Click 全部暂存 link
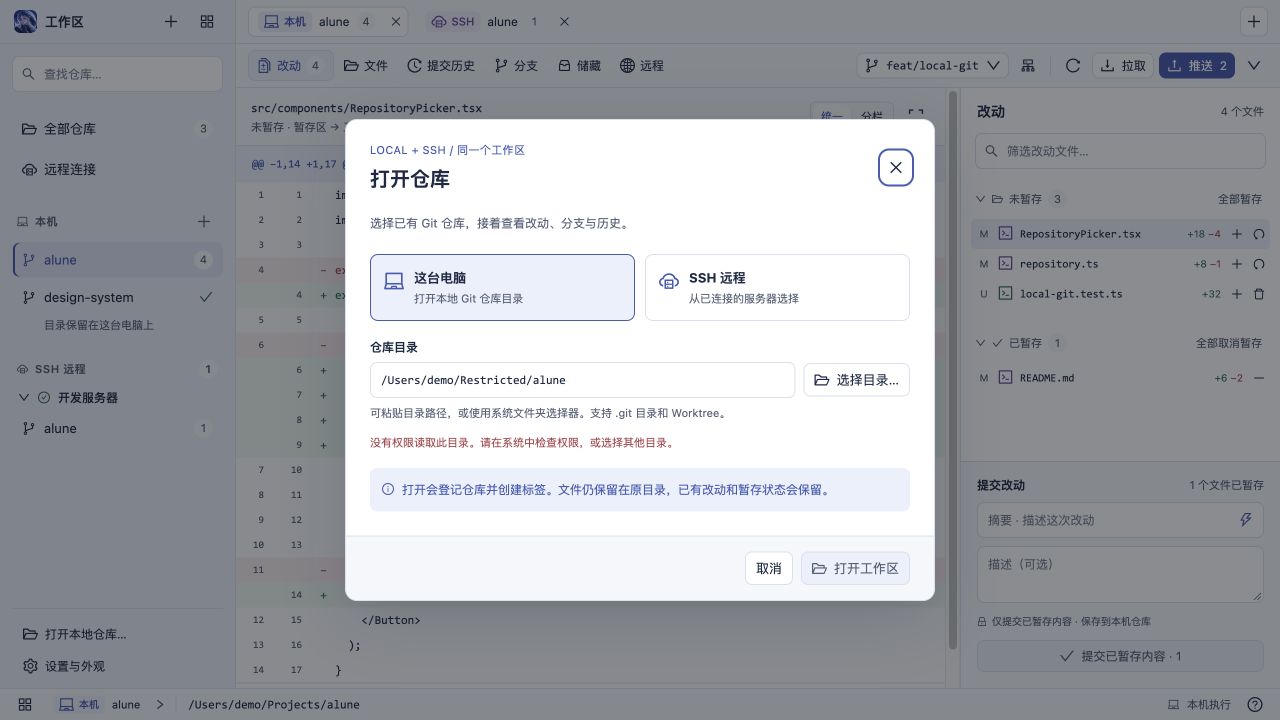The height and width of the screenshot is (720, 1280). [x=1239, y=199]
